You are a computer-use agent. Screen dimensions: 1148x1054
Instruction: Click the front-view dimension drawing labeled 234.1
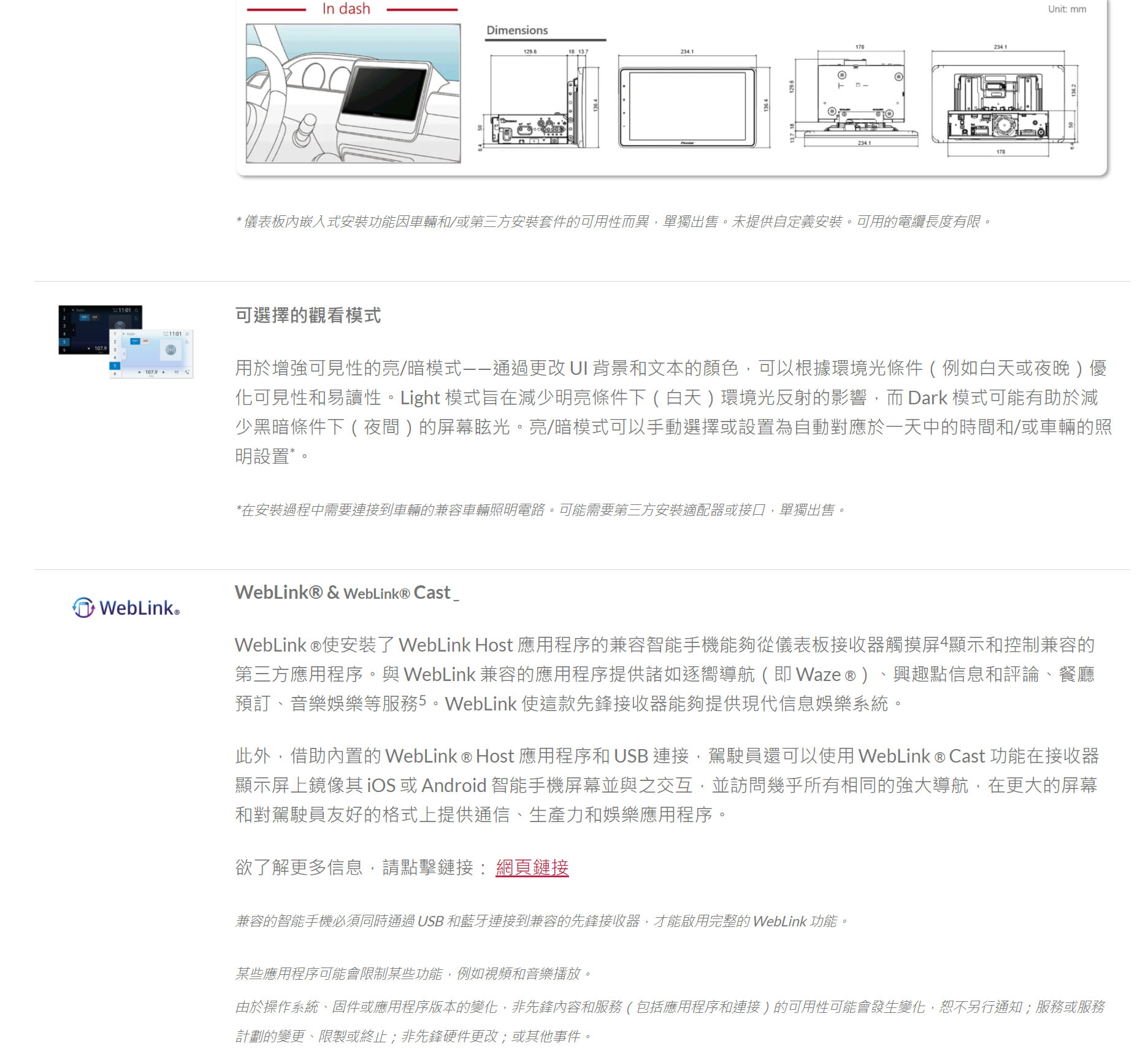click(x=694, y=99)
